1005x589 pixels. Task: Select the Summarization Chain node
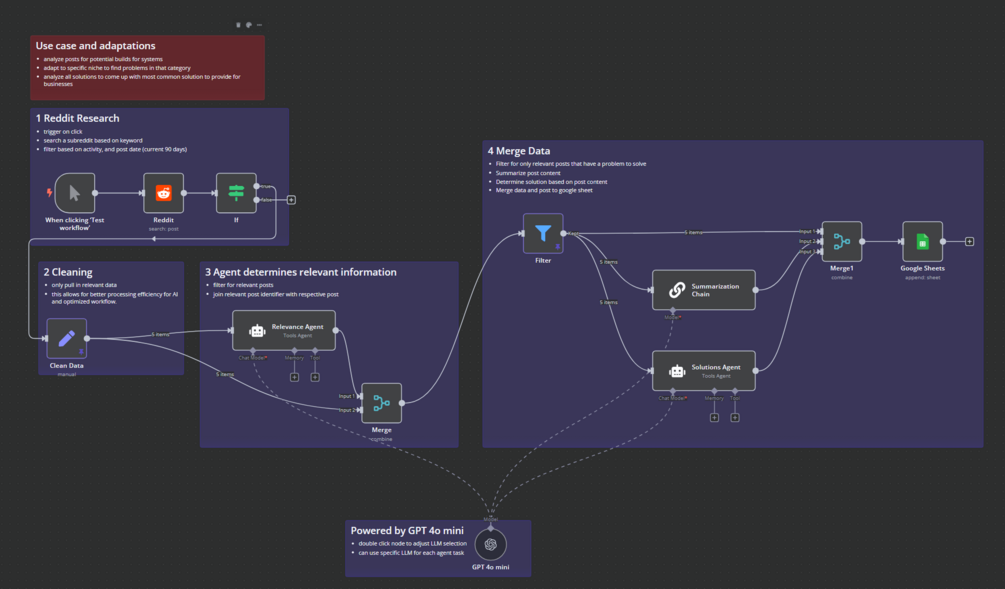point(704,290)
